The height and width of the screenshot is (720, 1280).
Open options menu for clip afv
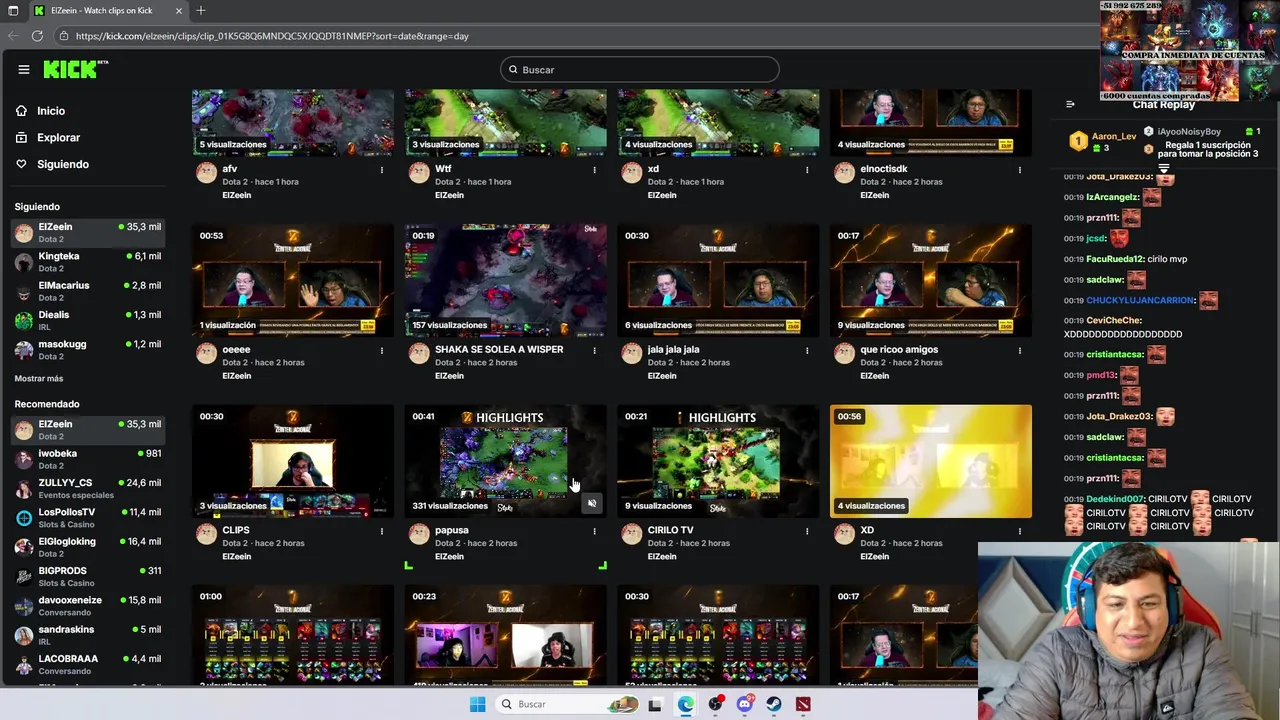pyautogui.click(x=382, y=170)
